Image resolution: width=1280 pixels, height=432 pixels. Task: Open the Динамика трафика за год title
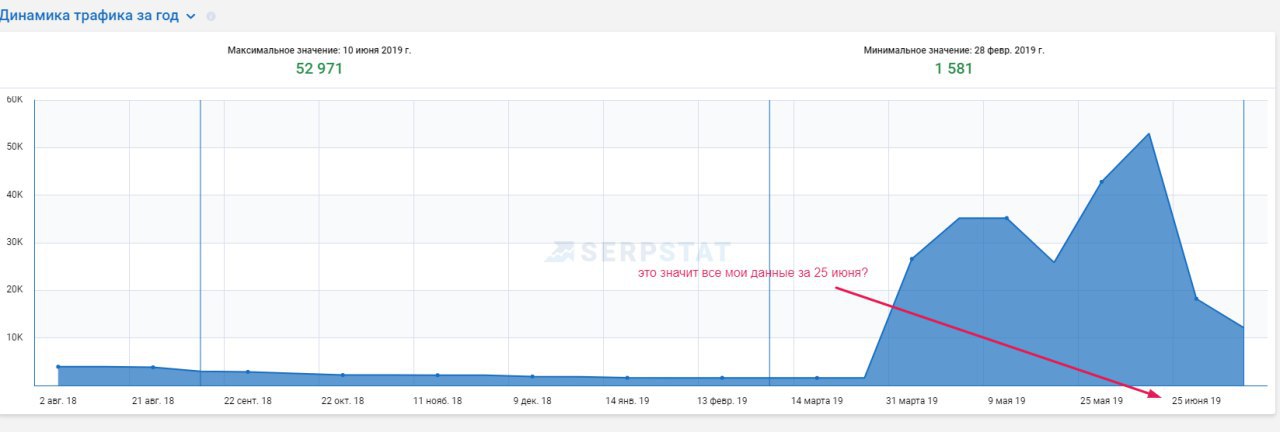pyautogui.click(x=89, y=15)
